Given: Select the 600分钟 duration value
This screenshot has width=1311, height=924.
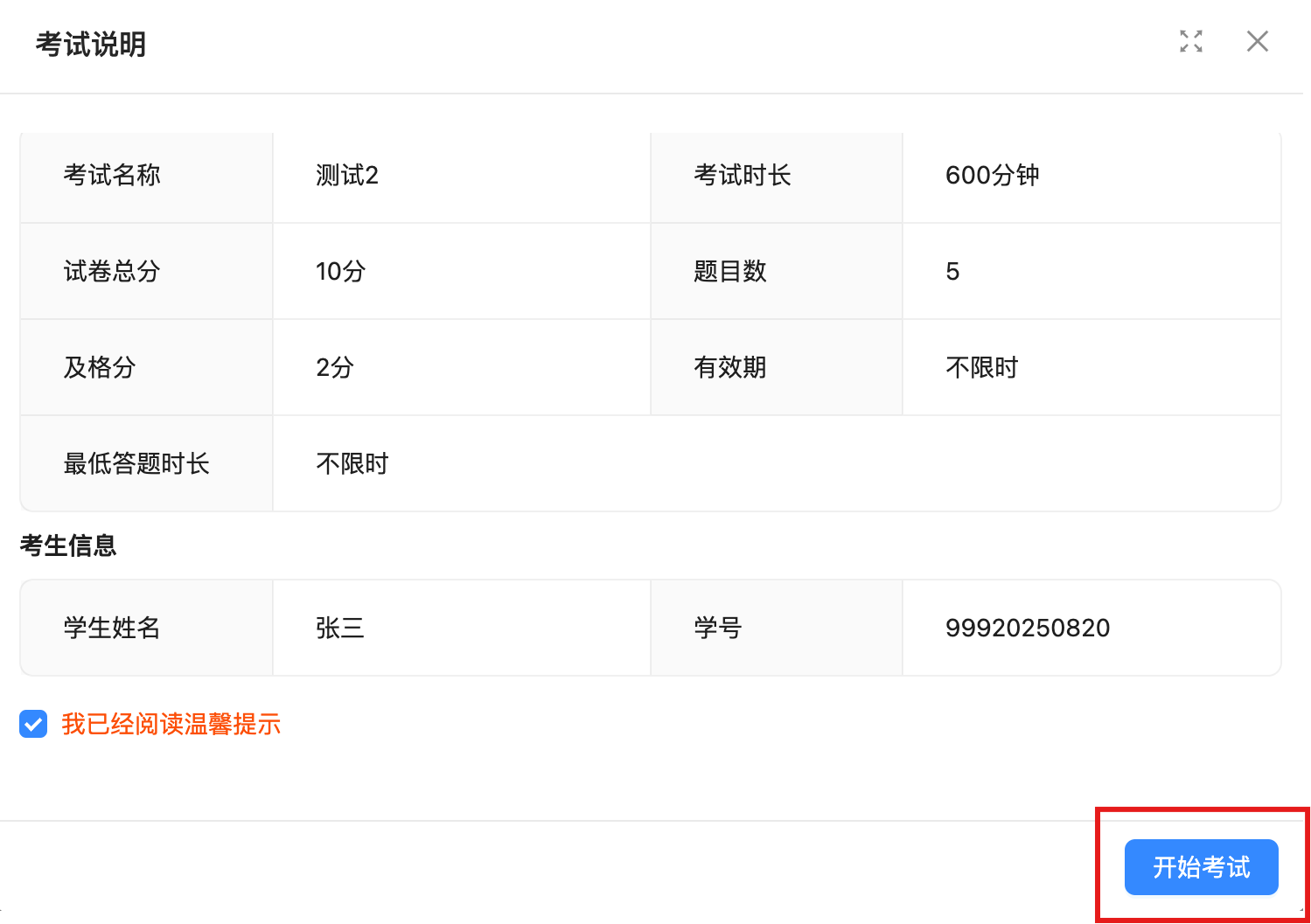Looking at the screenshot, I should 992,176.
